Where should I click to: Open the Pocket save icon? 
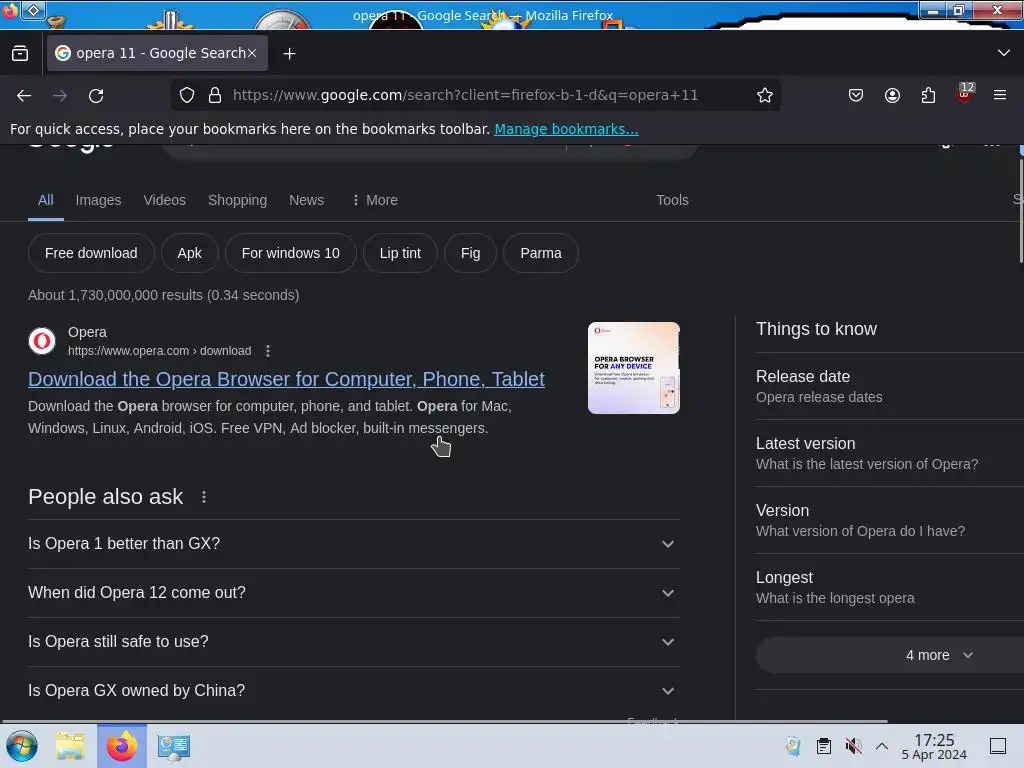coord(856,95)
